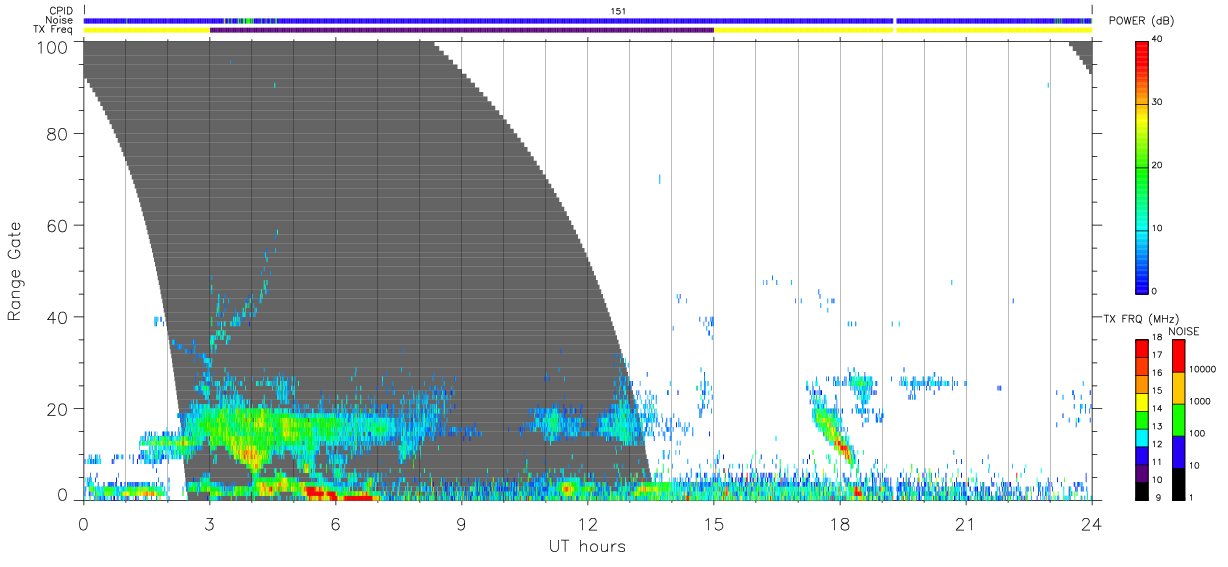Click the CPID value "151"

point(618,11)
